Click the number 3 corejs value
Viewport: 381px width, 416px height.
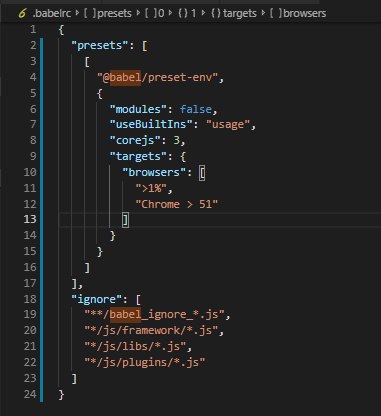pyautogui.click(x=176, y=140)
